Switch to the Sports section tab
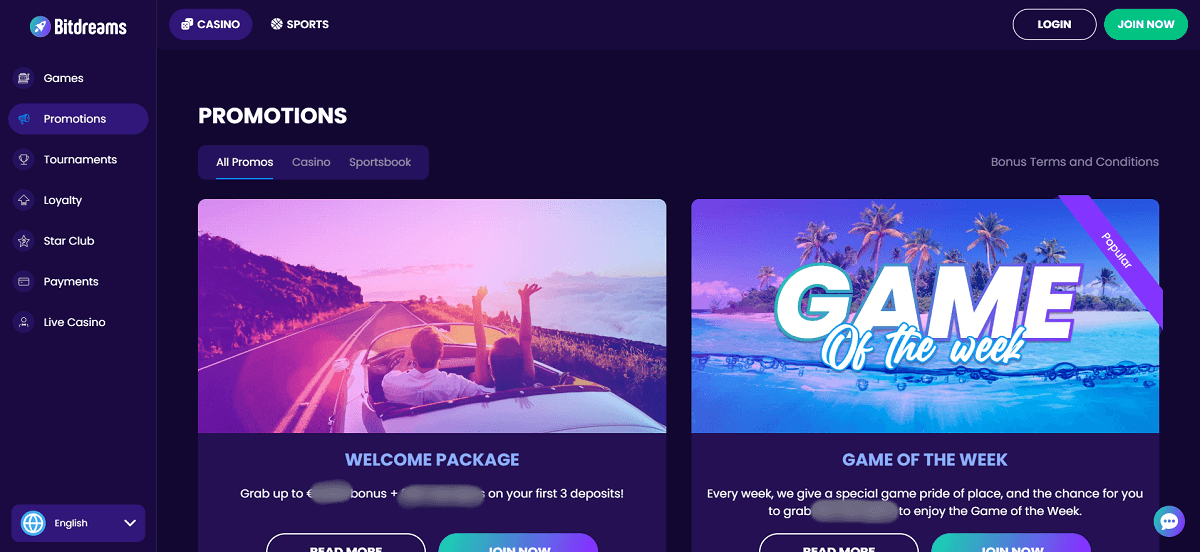1200x552 pixels. 299,24
